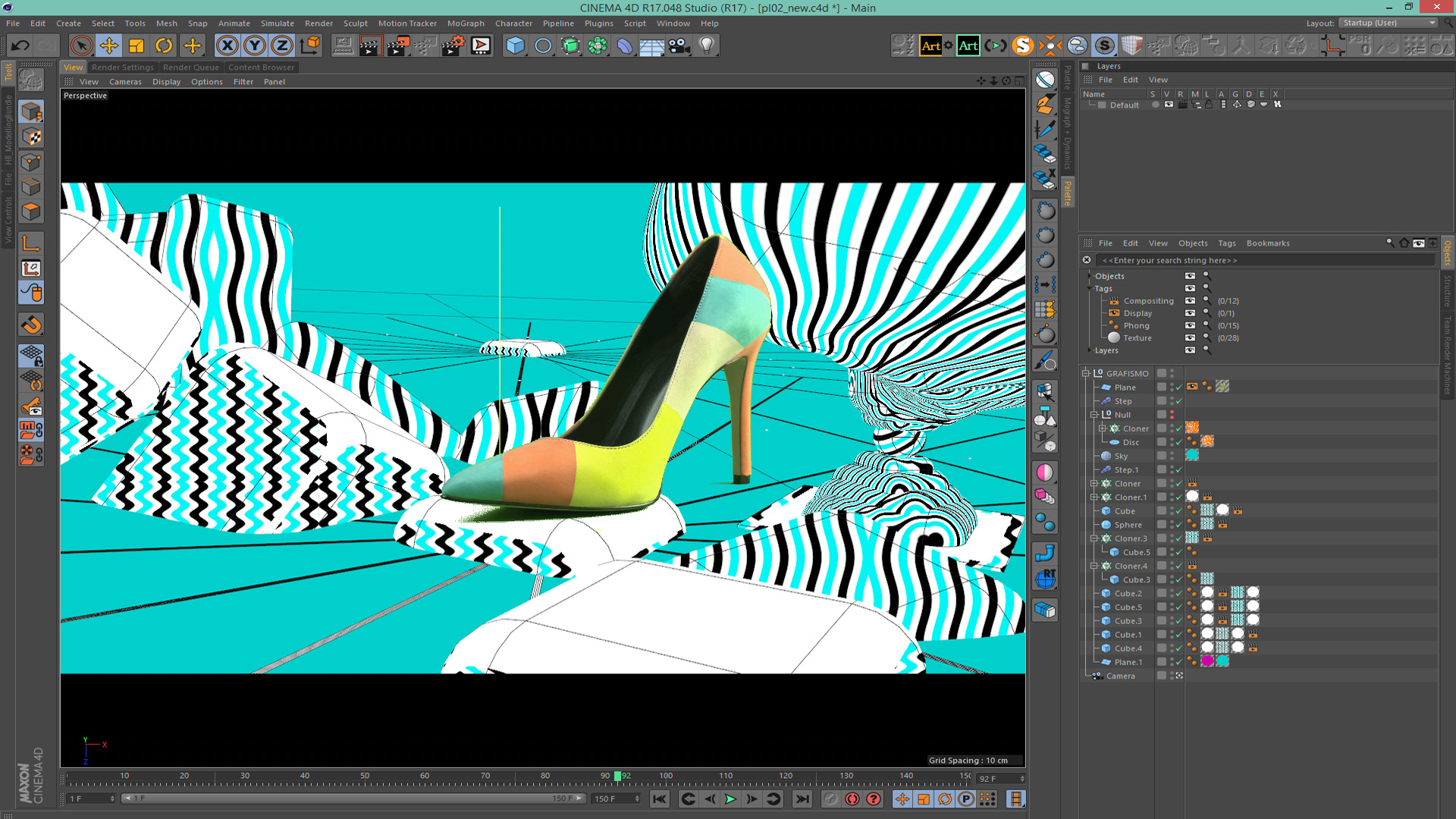1456x819 pixels.
Task: Click the Undo arrow icon
Action: click(x=20, y=45)
